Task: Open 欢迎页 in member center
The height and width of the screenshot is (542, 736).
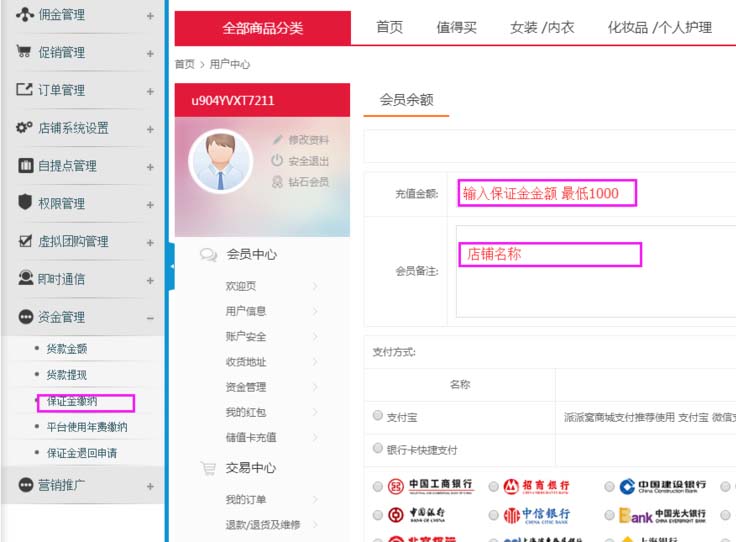Action: (x=241, y=286)
